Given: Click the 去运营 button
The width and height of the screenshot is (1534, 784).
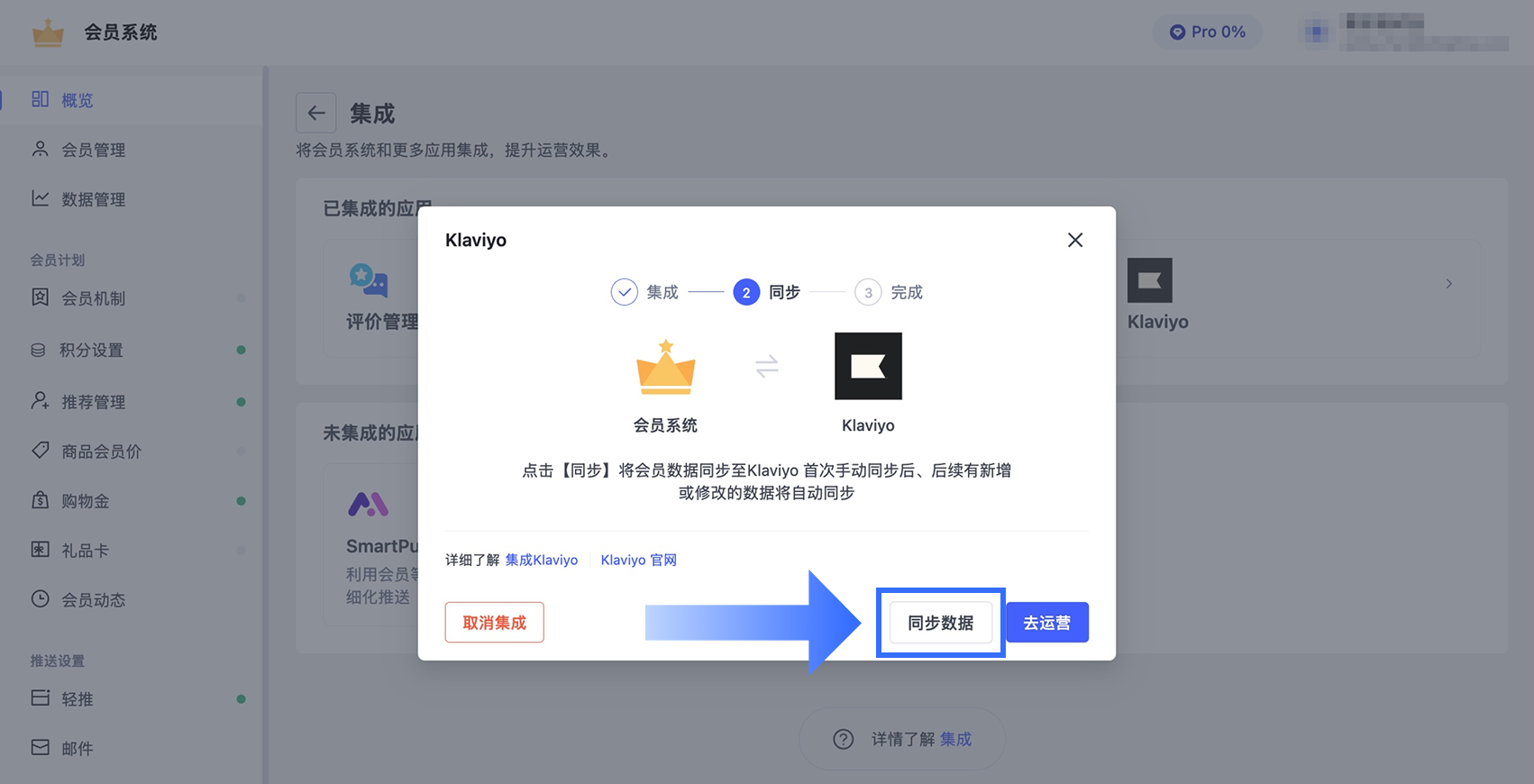Looking at the screenshot, I should tap(1047, 623).
